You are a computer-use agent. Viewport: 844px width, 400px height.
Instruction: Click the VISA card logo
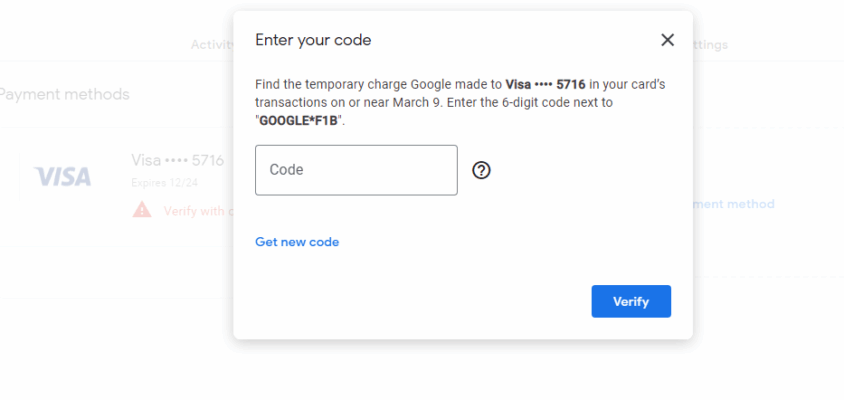coord(62,177)
